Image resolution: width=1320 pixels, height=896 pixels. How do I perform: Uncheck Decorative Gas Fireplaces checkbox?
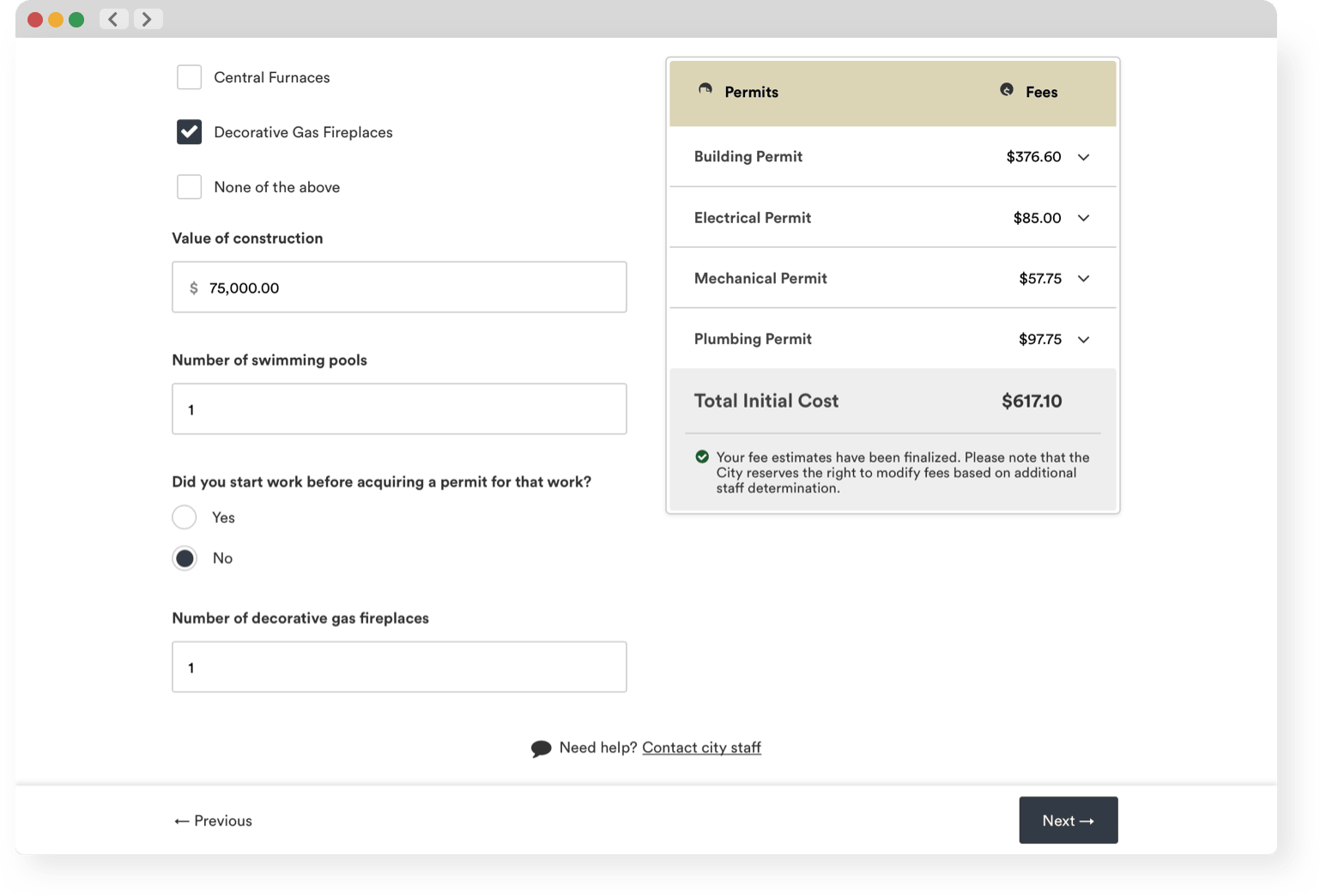coord(189,132)
